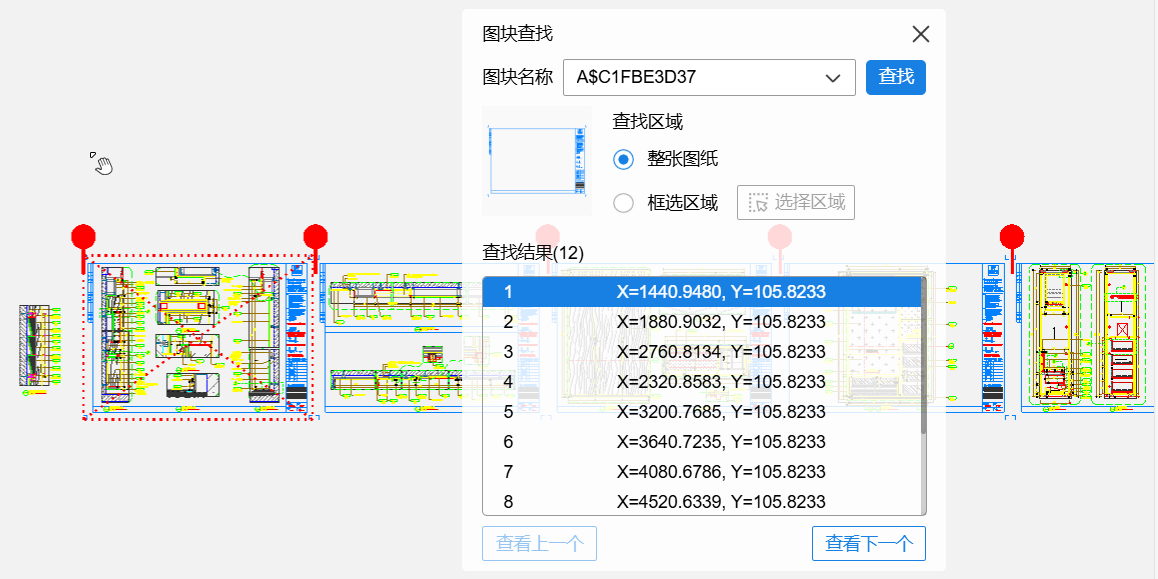This screenshot has width=1158, height=579.
Task: Close the 图块查找 dialog
Action: click(x=921, y=34)
